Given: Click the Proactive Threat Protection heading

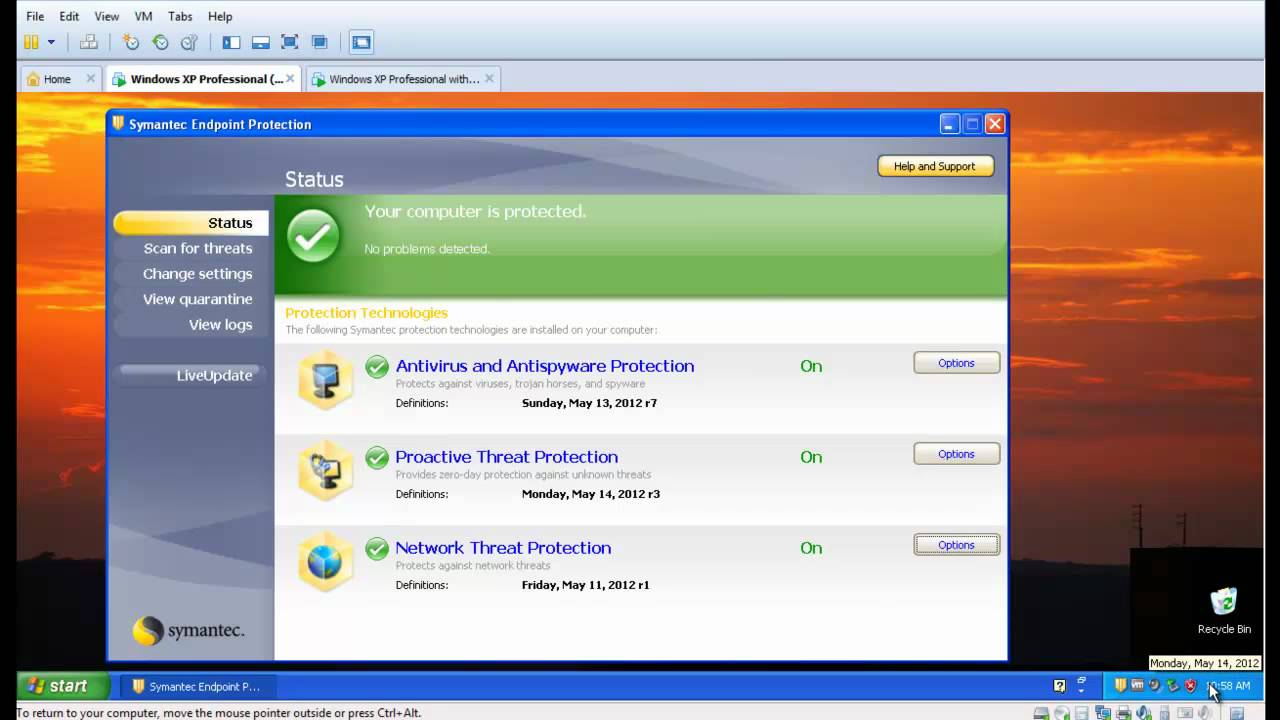Looking at the screenshot, I should 506,457.
